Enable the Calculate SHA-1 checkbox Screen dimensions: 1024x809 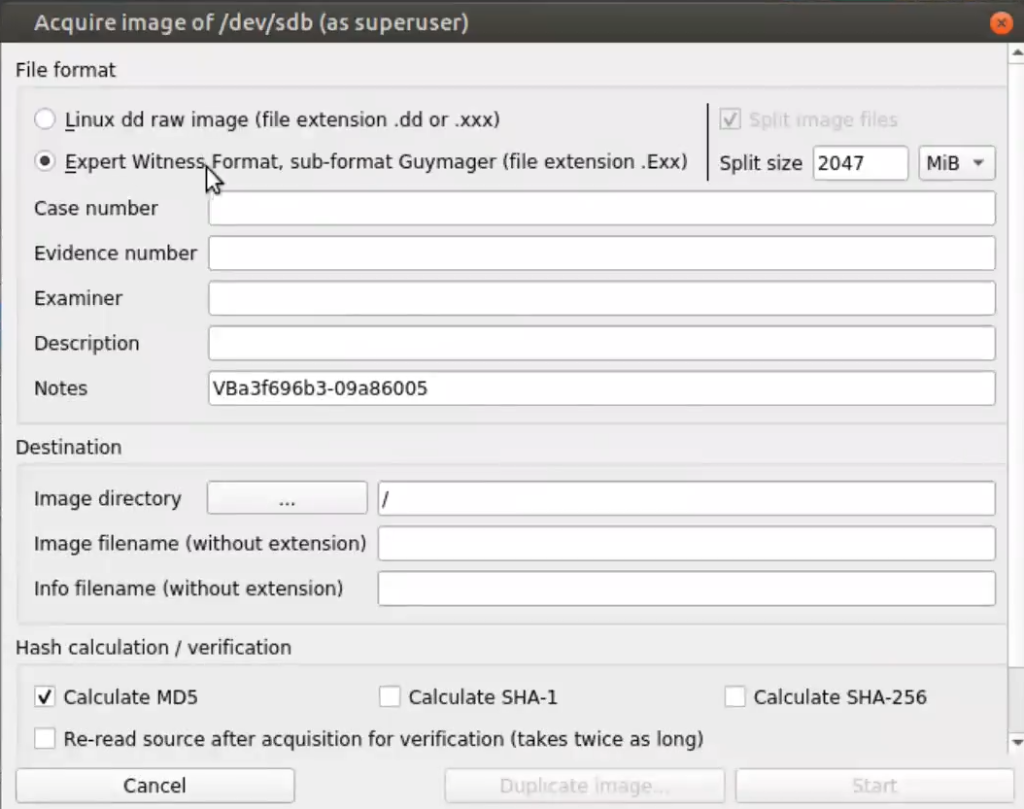390,697
